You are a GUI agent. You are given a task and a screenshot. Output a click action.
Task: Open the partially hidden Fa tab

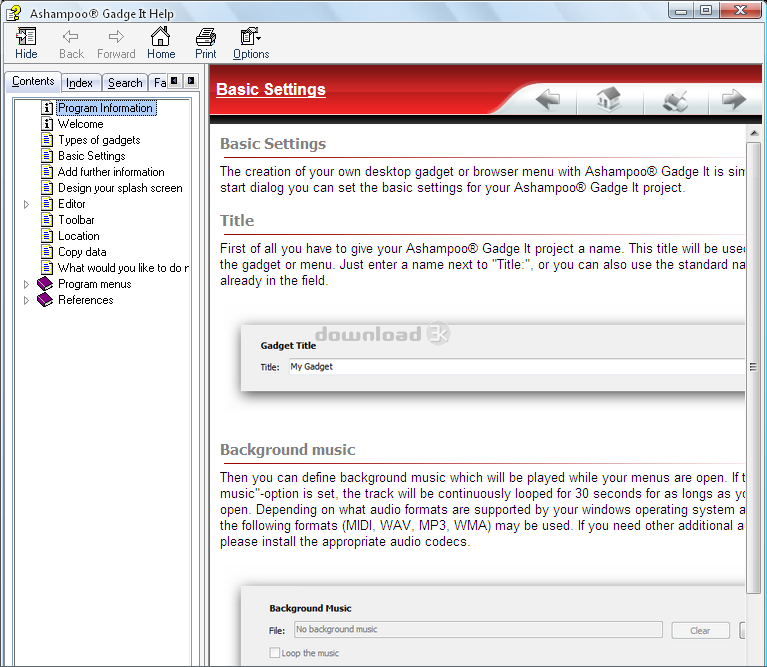point(159,83)
